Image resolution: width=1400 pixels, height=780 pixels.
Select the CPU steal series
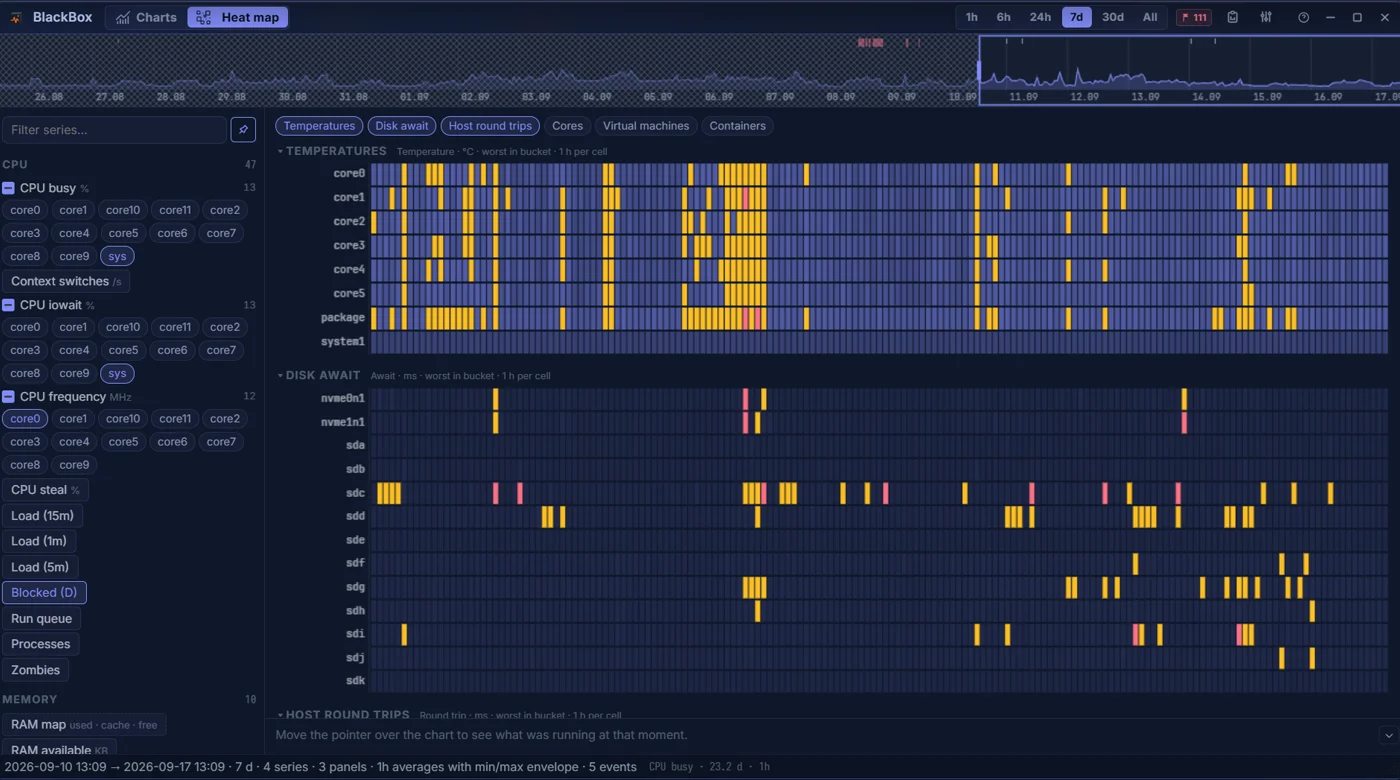tap(45, 490)
